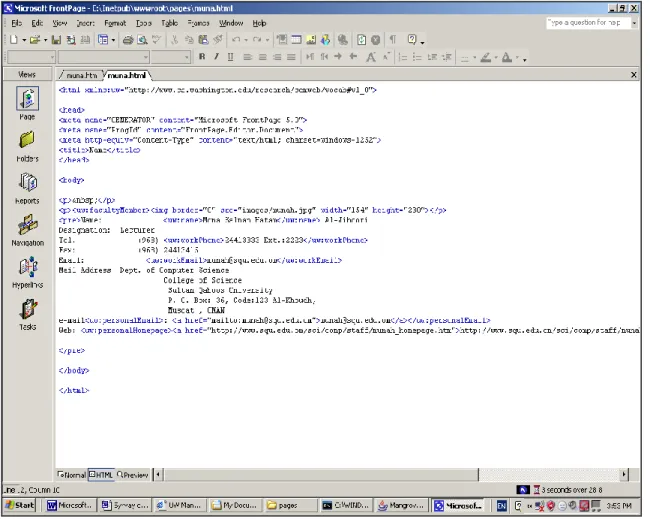
Task: Open Tasks view in Views bar
Action: click(x=27, y=315)
